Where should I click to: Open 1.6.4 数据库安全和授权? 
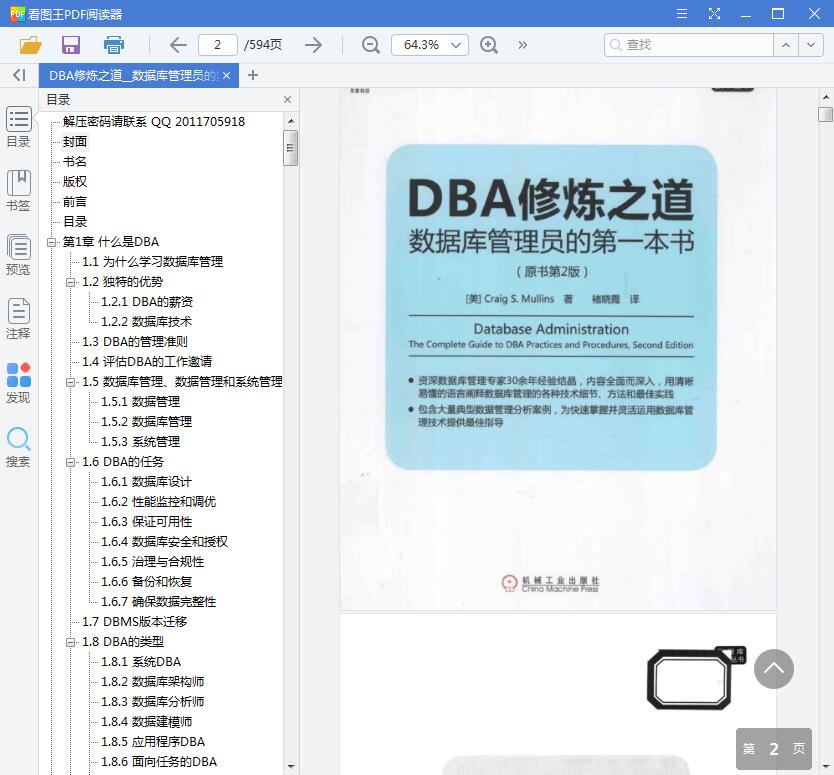165,541
